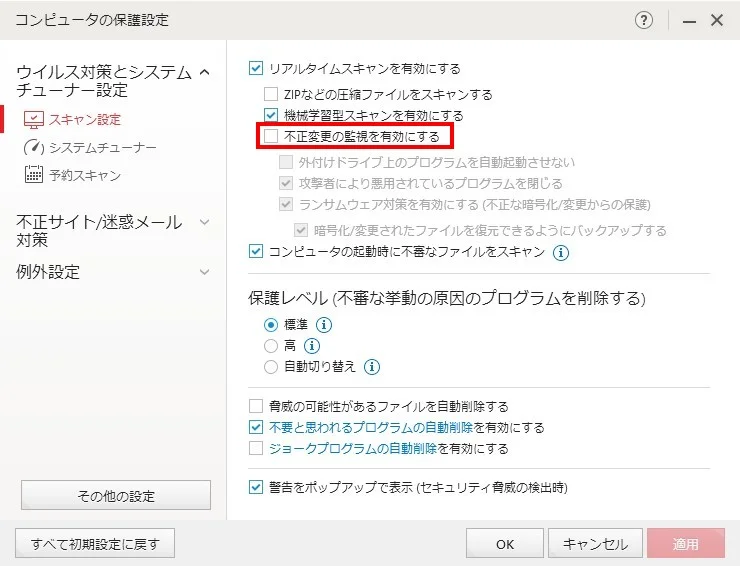Screen dimensions: 740x566
Task: Open the システムチューナー settings page
Action: 103,148
